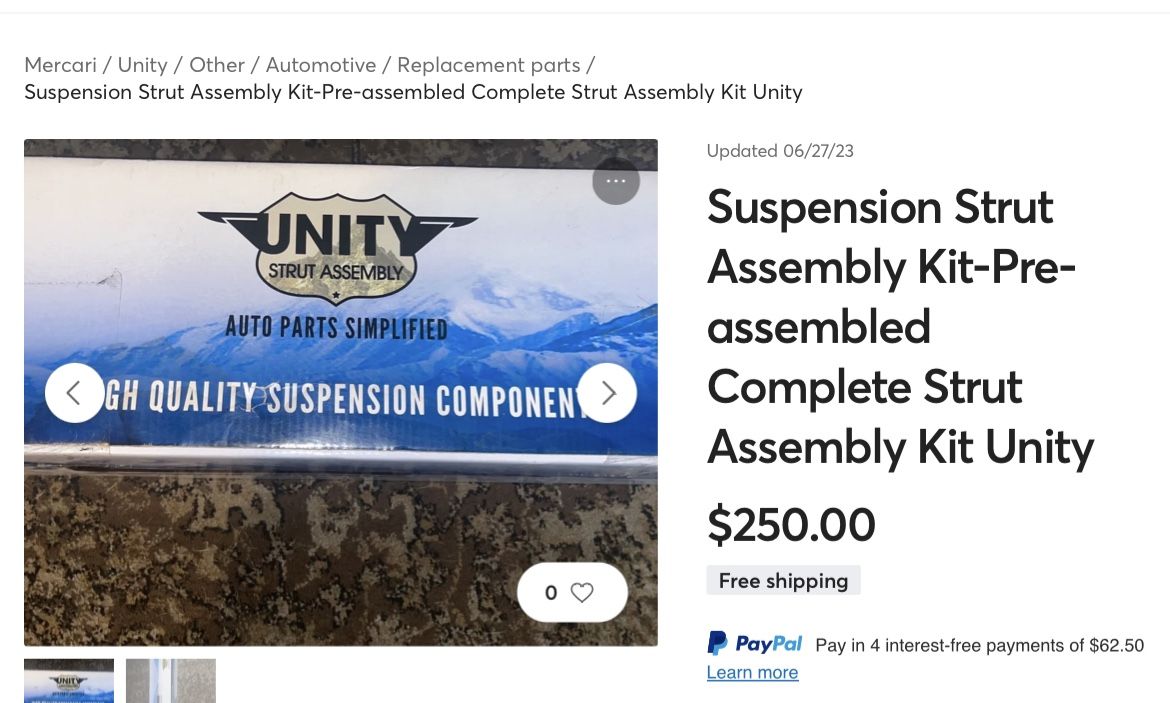The image size is (1170, 703).
Task: Click the PayPal Learn more link
Action: 752,672
